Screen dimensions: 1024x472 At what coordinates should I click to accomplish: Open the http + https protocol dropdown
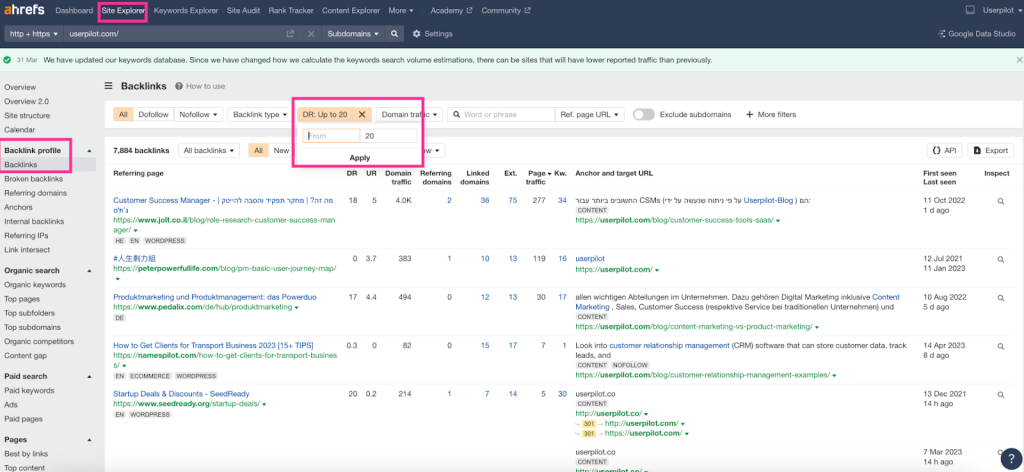(x=34, y=34)
